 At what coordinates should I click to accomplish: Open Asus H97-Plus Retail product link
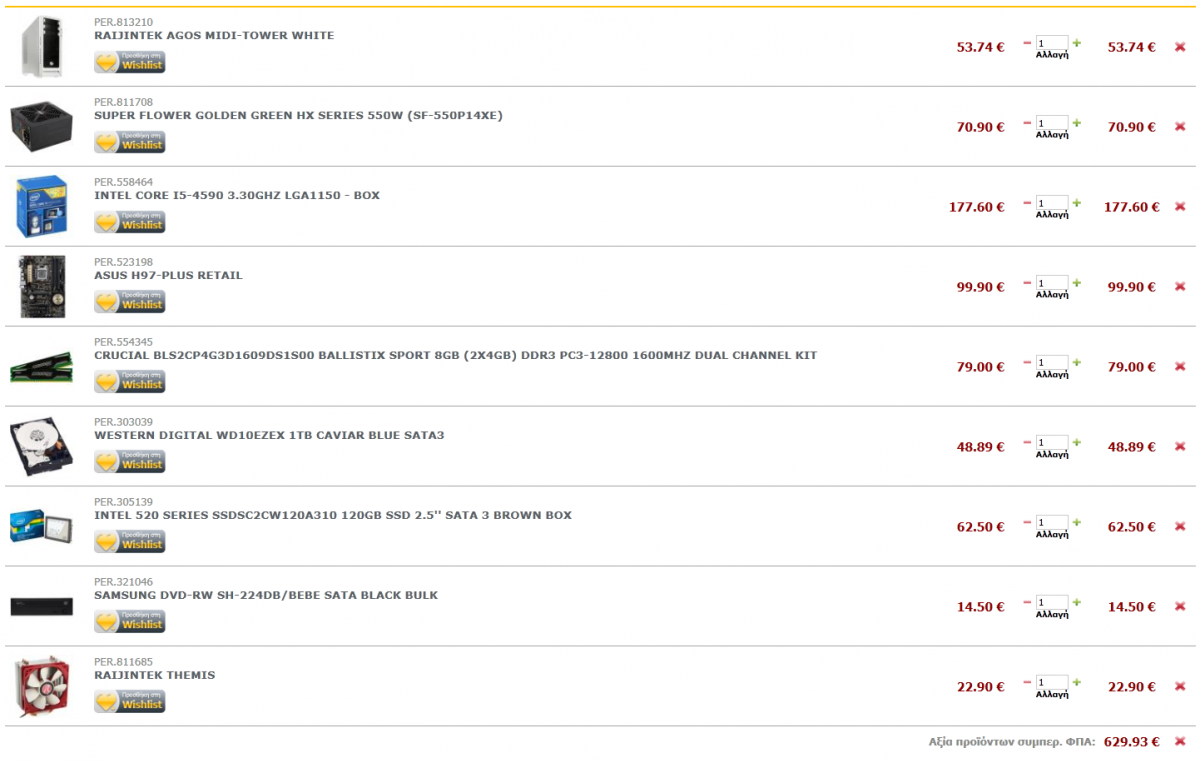coord(168,276)
